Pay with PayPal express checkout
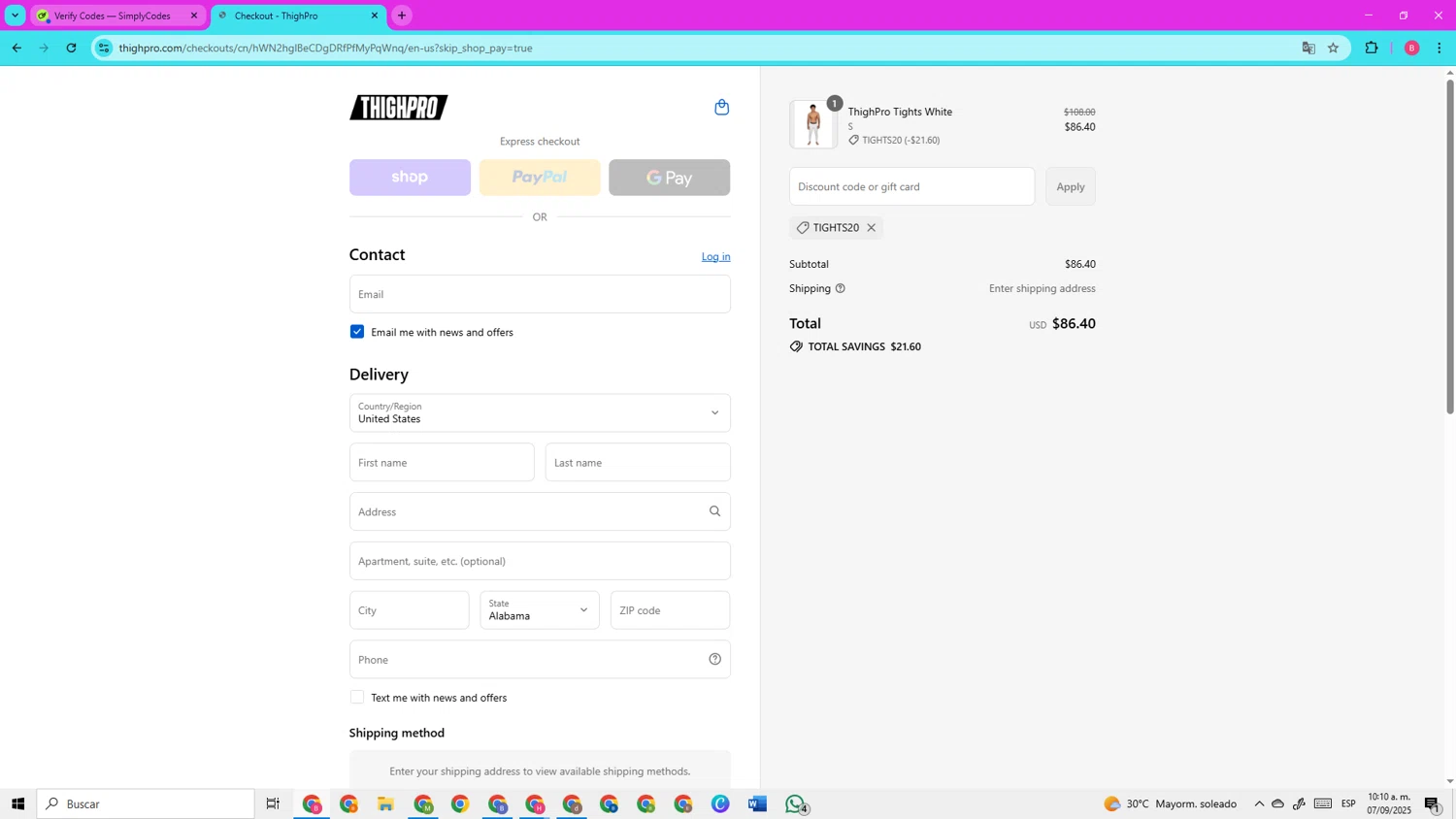1456x819 pixels. tap(540, 178)
